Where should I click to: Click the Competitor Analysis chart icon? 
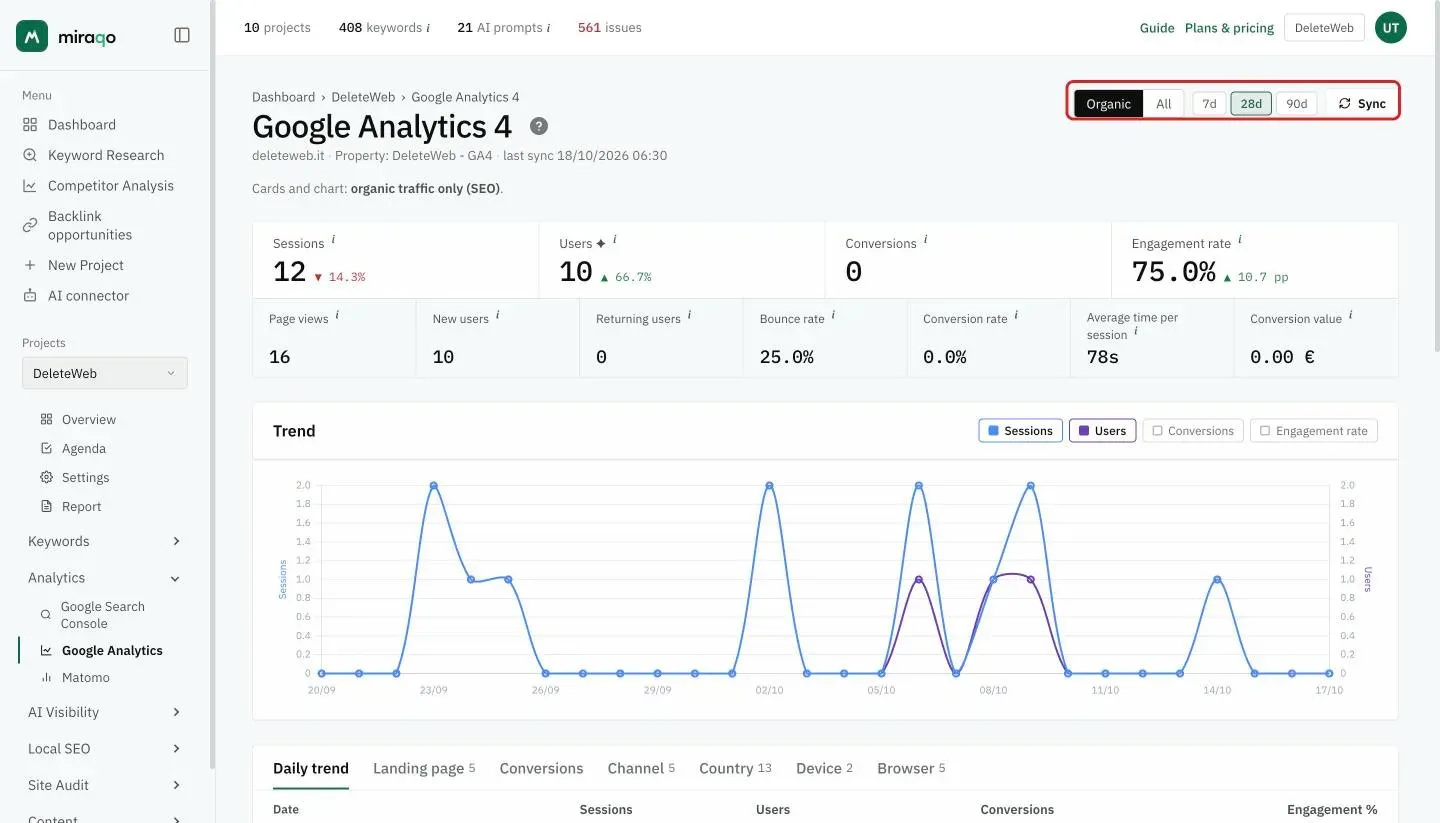pos(30,186)
